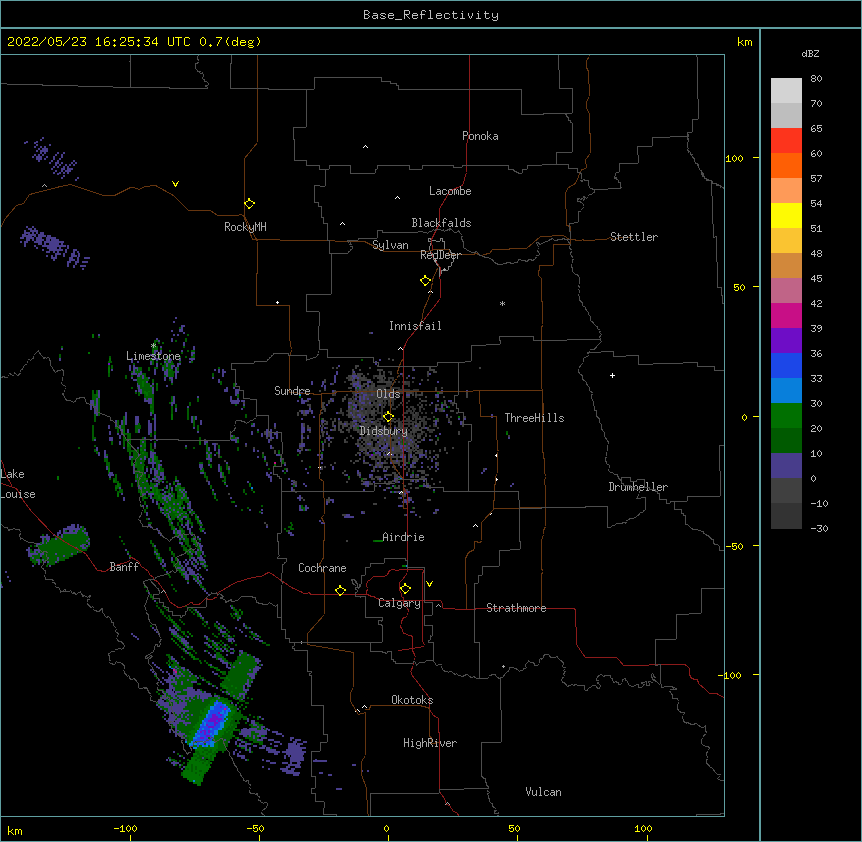The width and height of the screenshot is (862, 842).
Task: Select the Vulcan label
Action: (x=543, y=792)
